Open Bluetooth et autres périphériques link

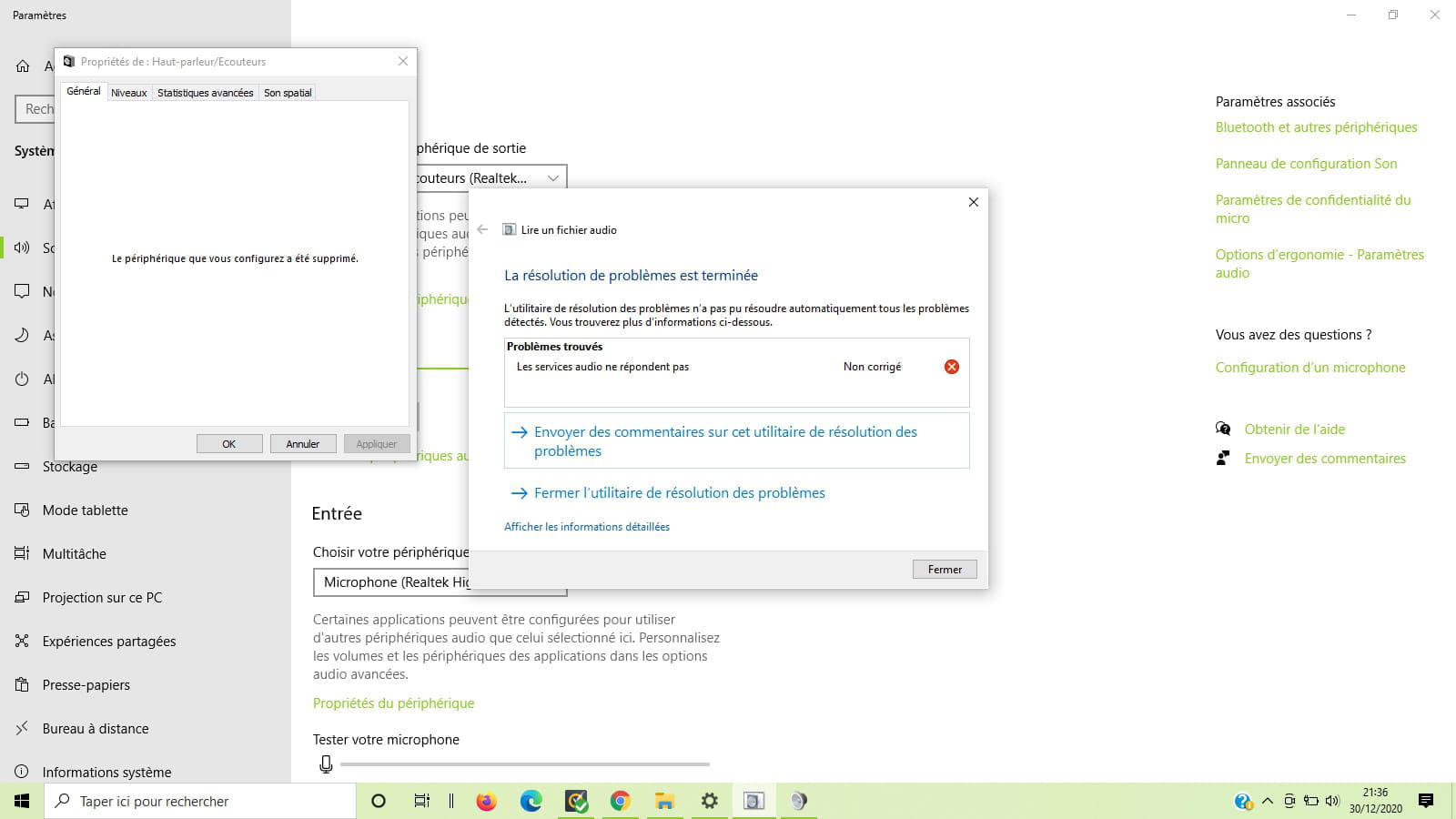point(1317,127)
